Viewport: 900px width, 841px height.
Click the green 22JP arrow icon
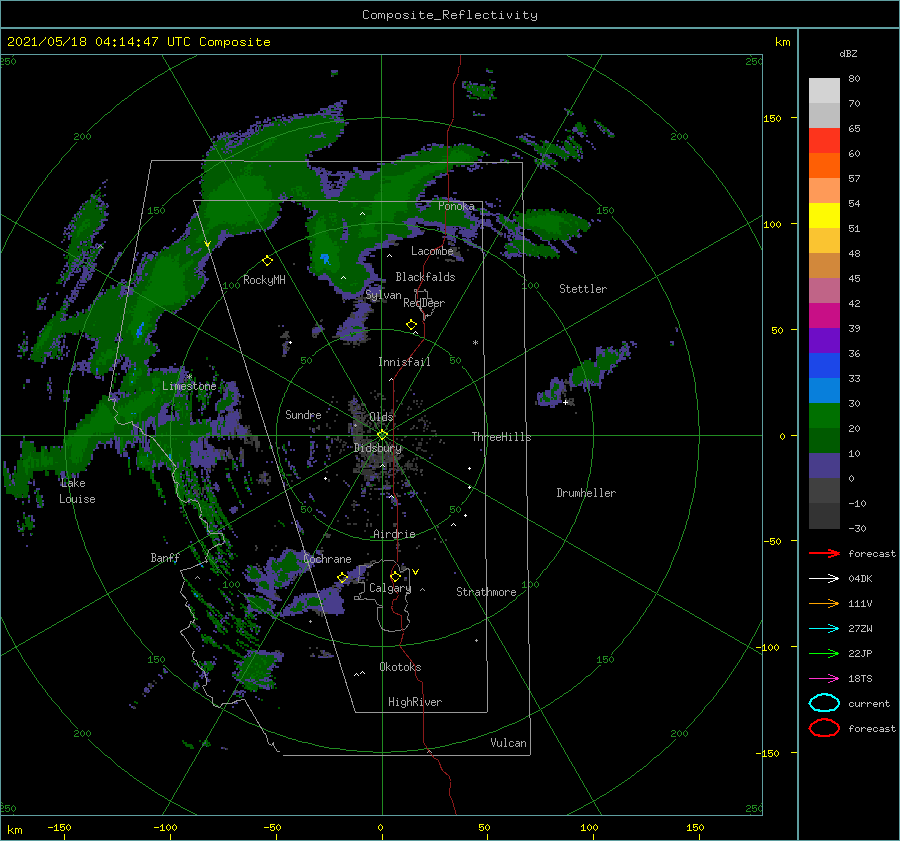(x=824, y=653)
